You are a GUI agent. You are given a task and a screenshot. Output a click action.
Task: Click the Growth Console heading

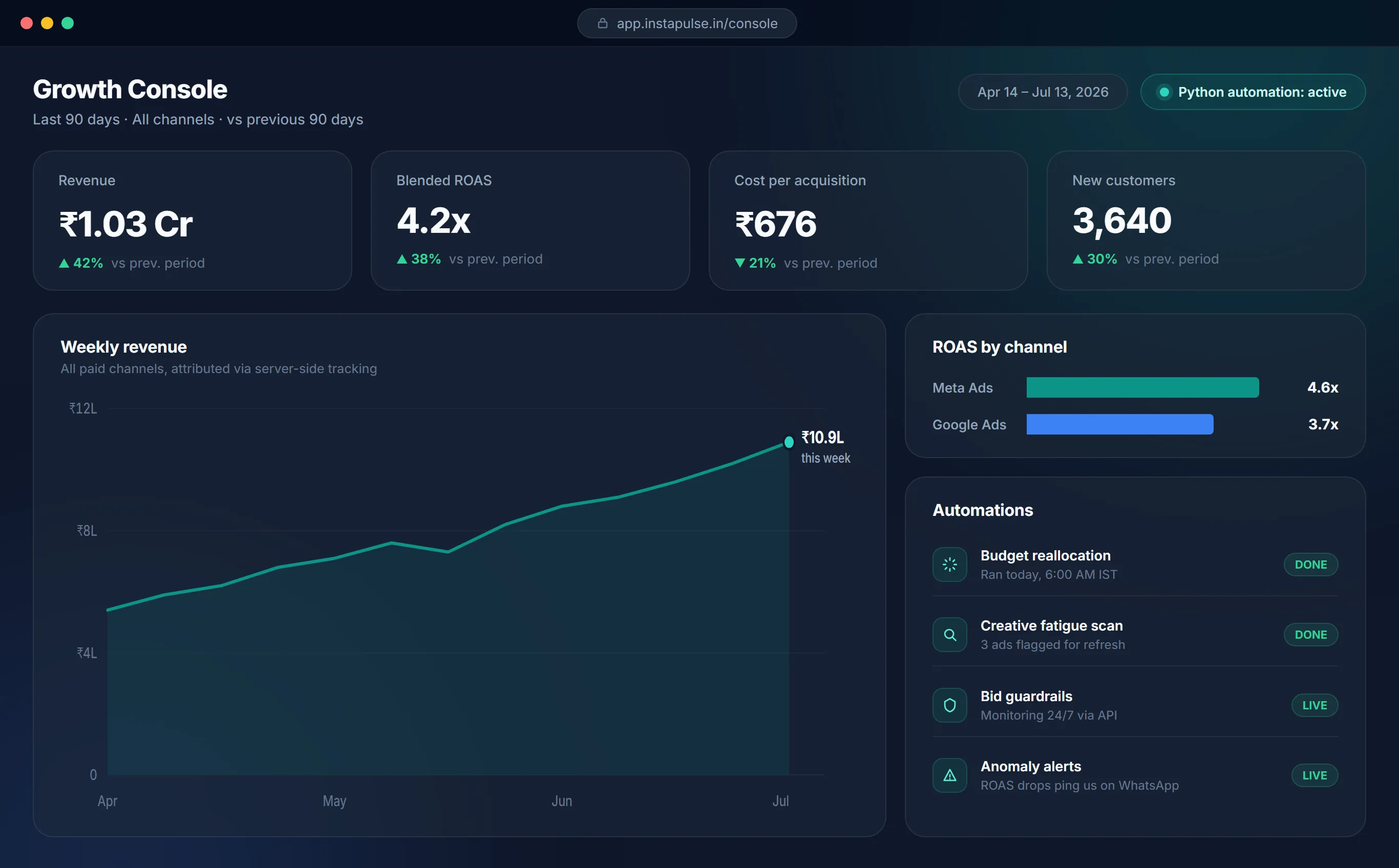coord(130,90)
